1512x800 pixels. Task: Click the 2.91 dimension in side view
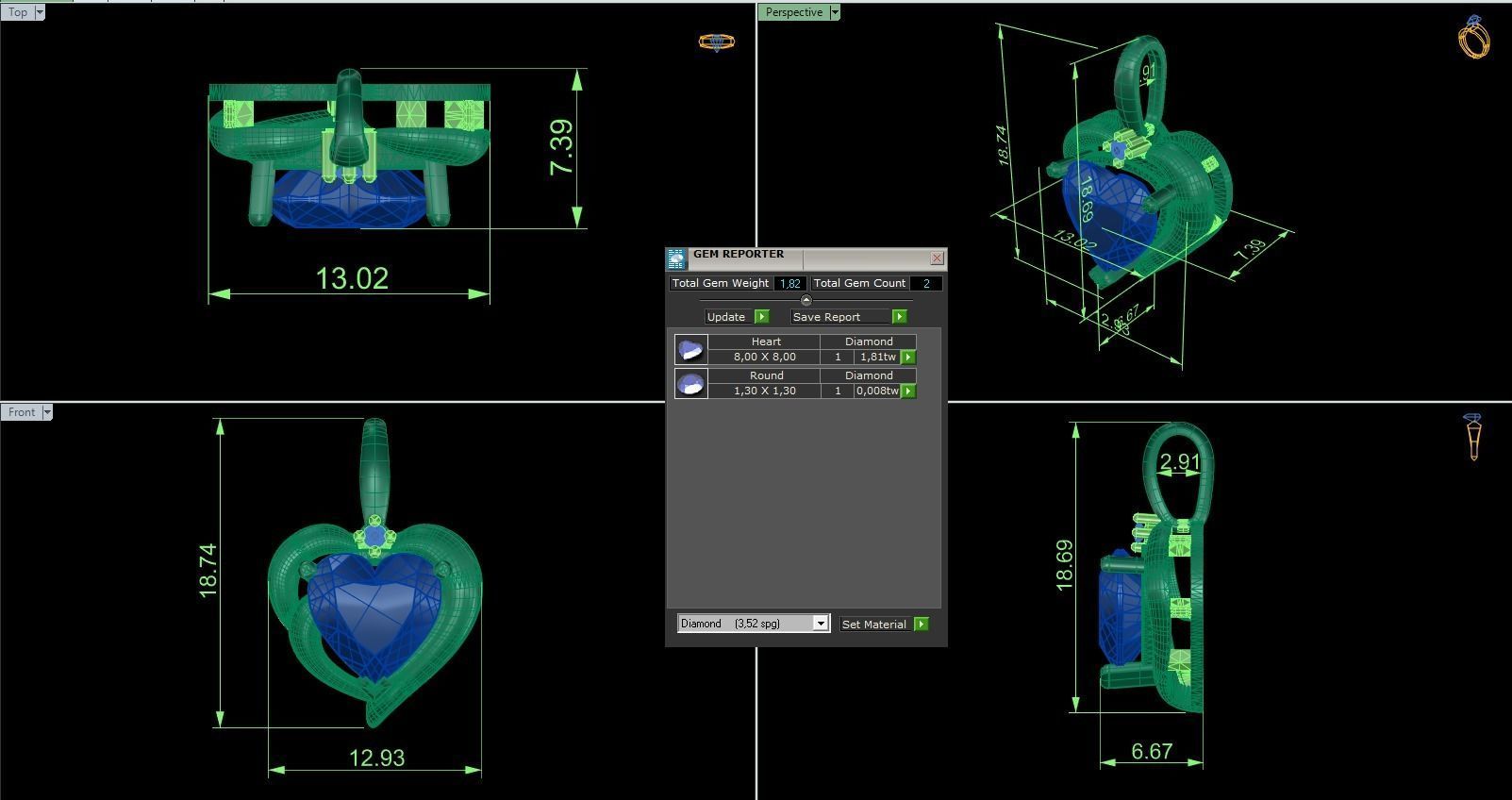(x=1180, y=462)
